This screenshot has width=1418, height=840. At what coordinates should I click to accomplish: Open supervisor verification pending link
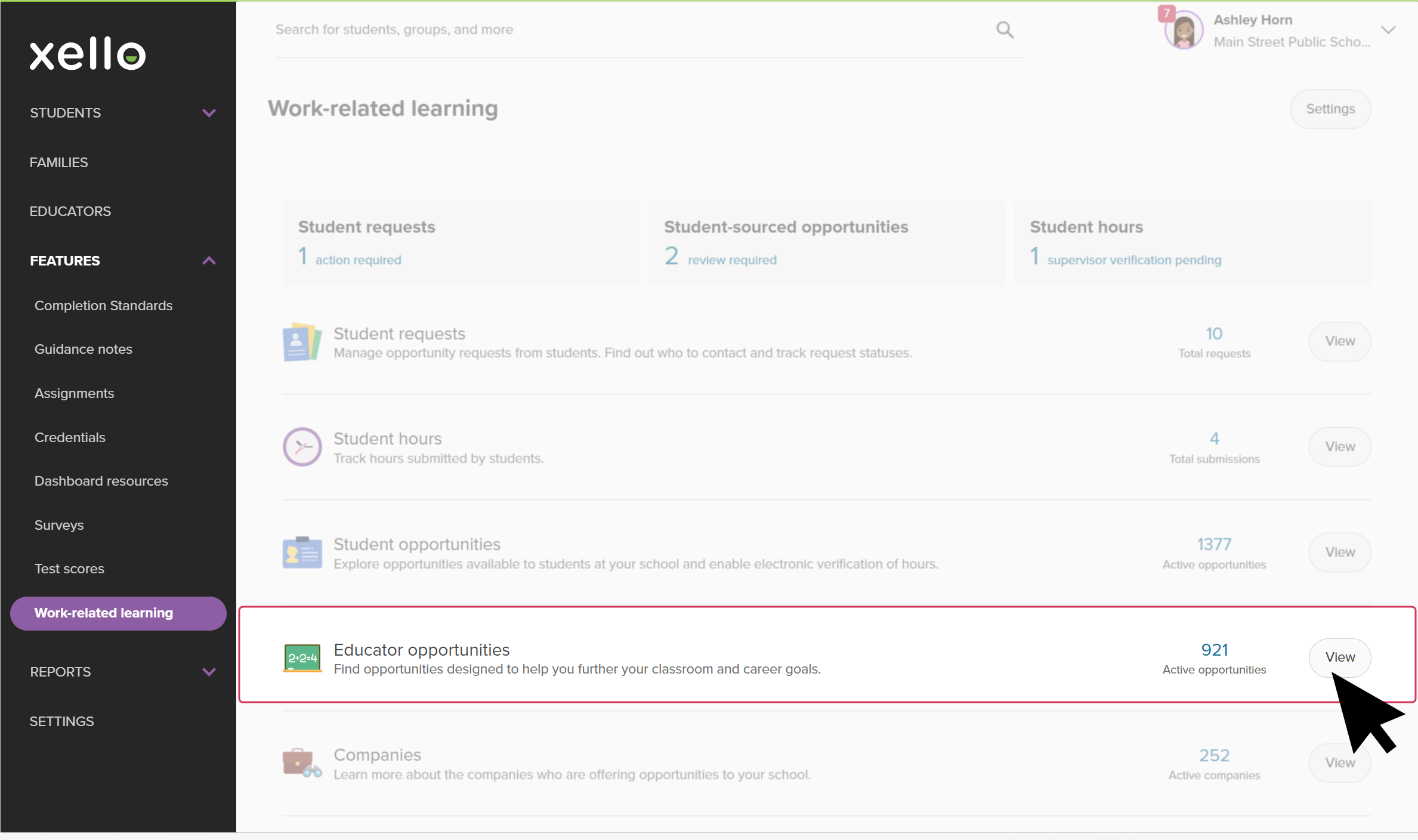1133,260
